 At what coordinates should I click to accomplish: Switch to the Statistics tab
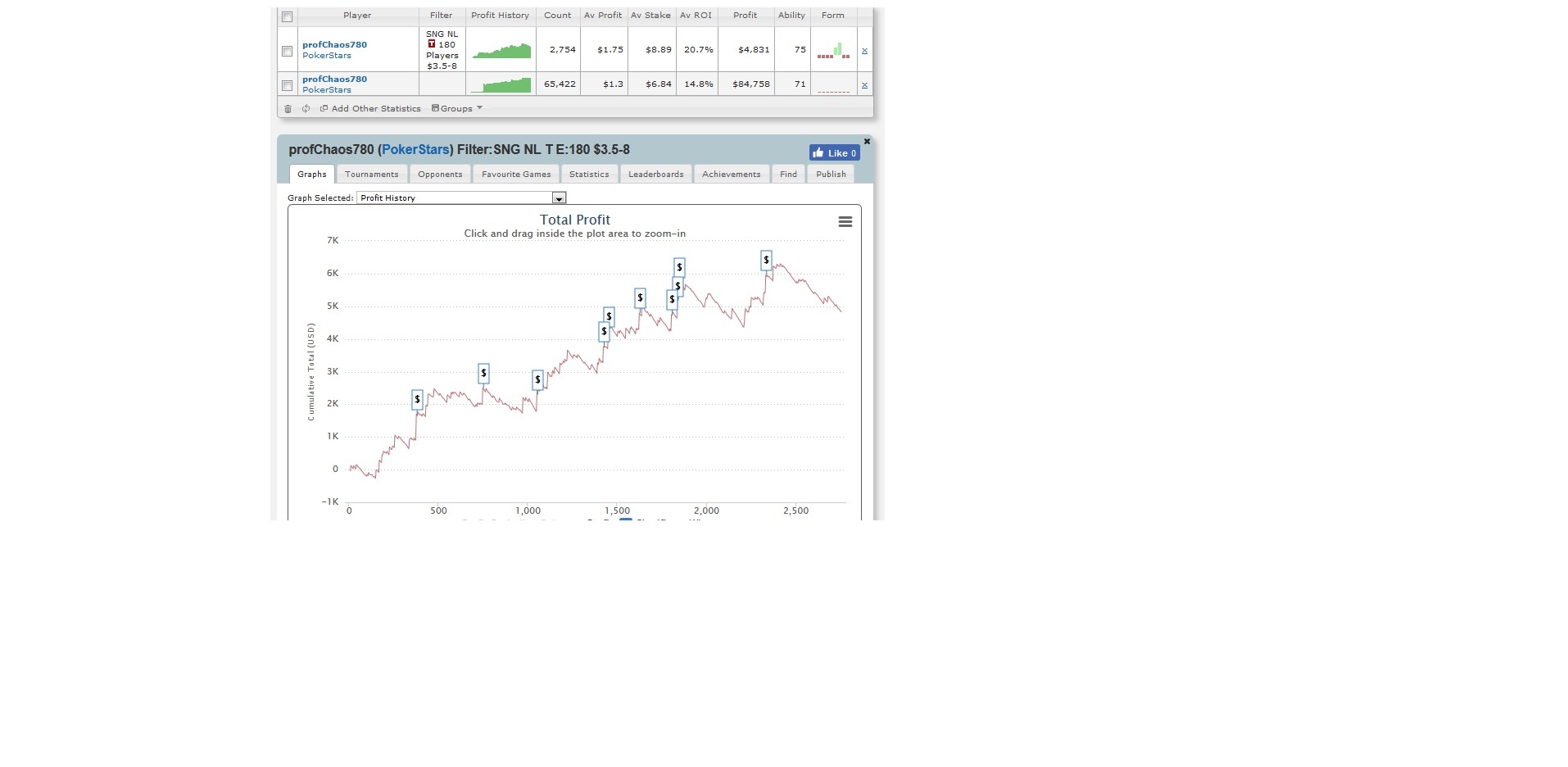589,174
